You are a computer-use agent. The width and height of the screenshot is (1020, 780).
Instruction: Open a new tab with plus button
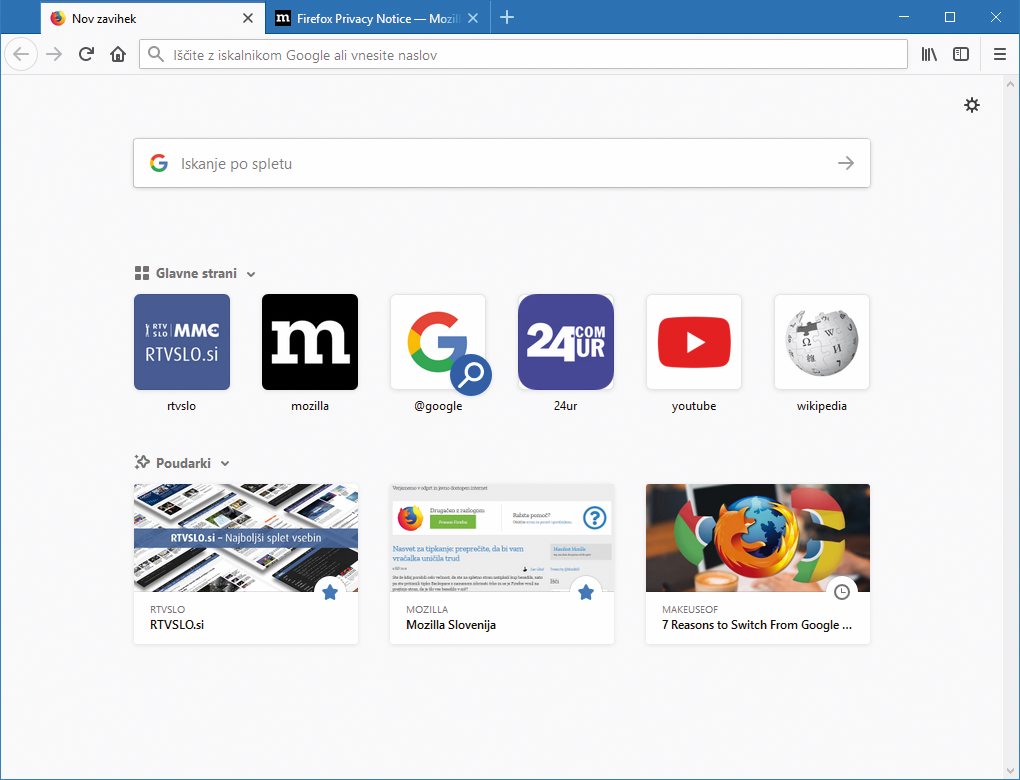507,18
